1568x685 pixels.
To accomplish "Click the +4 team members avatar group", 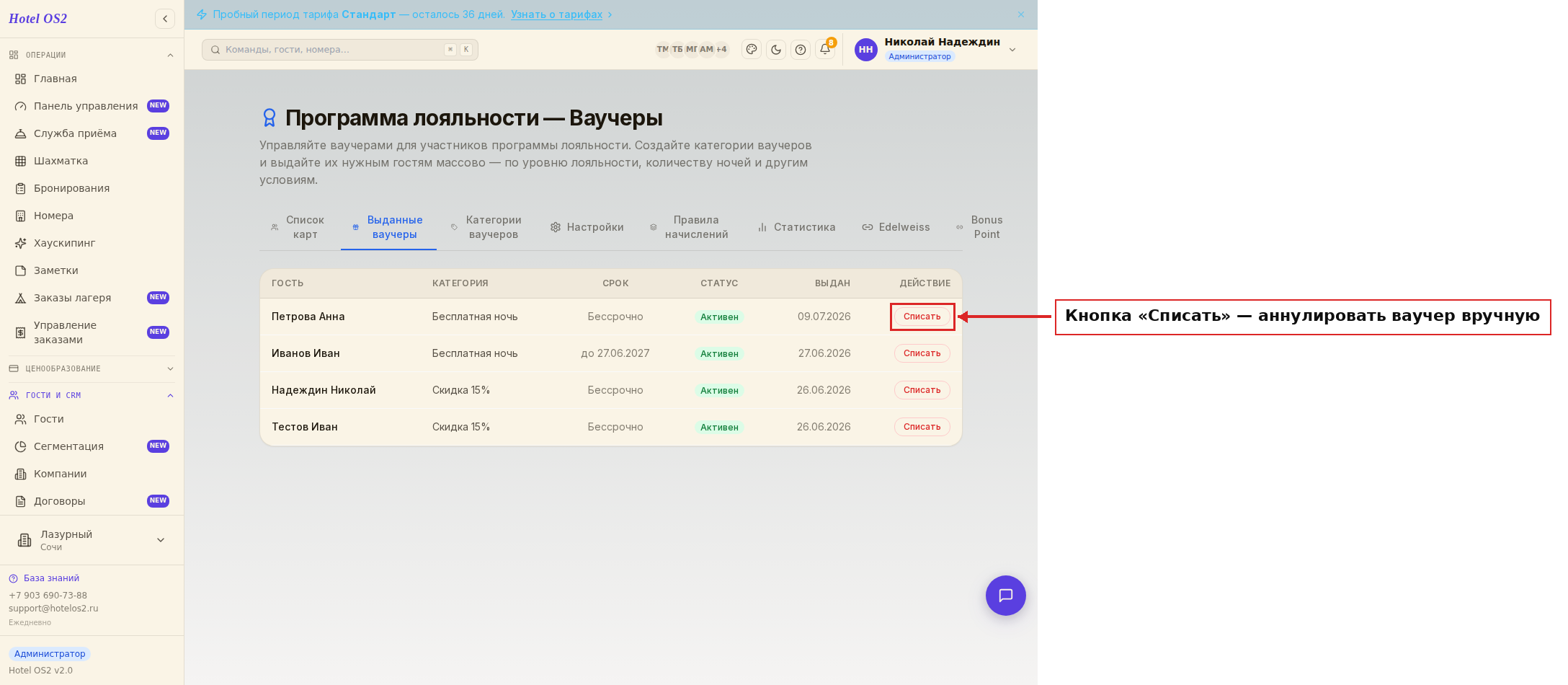I will click(721, 49).
